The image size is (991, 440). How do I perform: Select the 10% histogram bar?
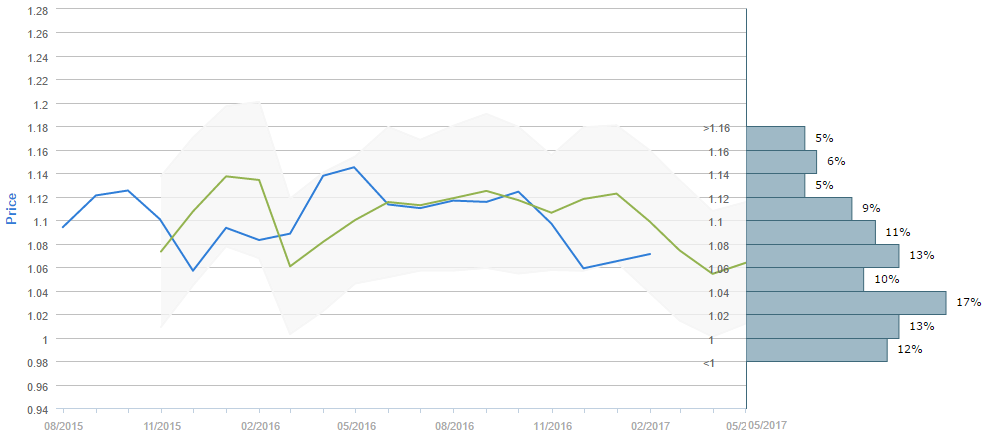pos(805,279)
